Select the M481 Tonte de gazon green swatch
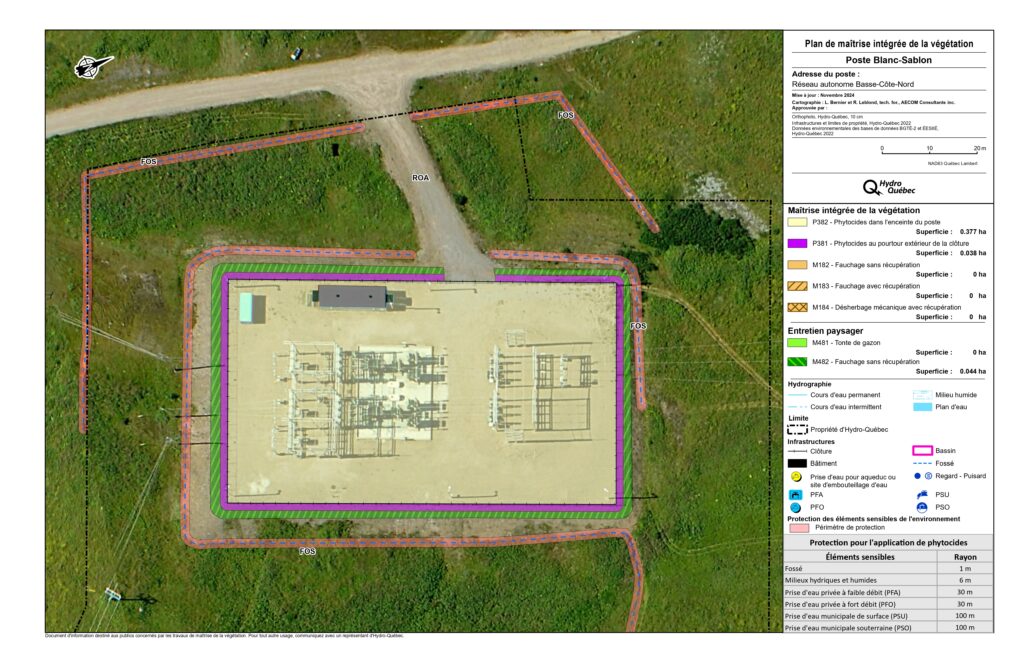Viewport: 1024px width, 663px height. pyautogui.click(x=797, y=342)
